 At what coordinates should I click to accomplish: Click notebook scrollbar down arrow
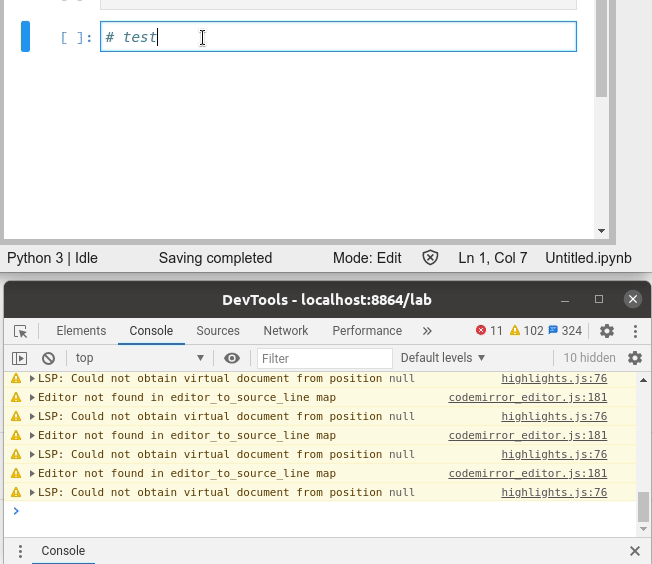[601, 231]
